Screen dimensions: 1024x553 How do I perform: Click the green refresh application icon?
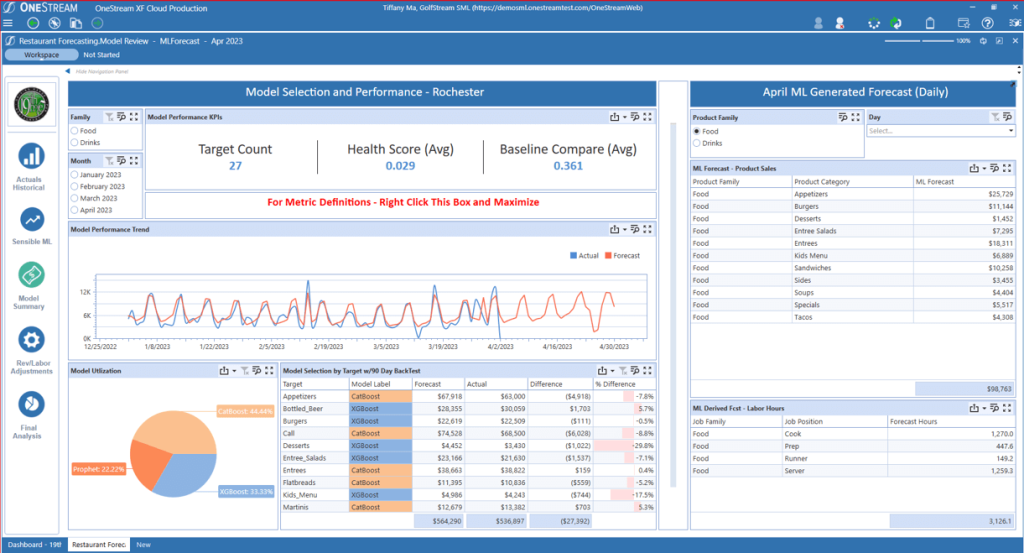coord(896,24)
